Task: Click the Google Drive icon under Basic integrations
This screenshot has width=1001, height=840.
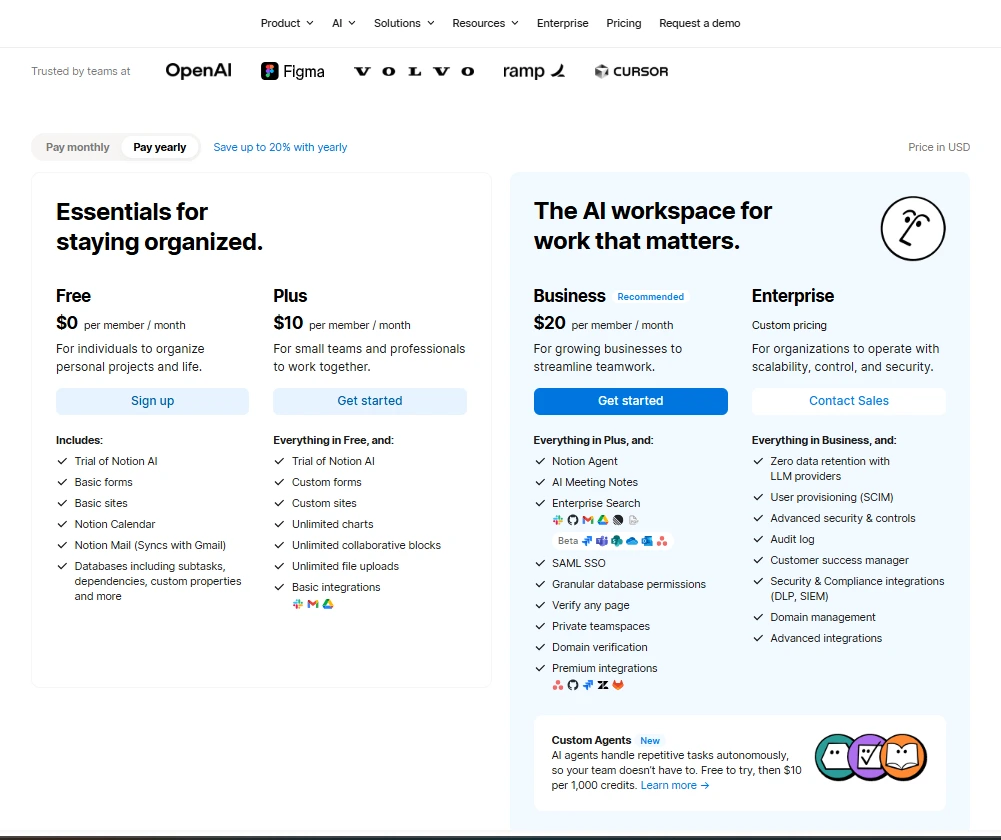Action: 327,604
